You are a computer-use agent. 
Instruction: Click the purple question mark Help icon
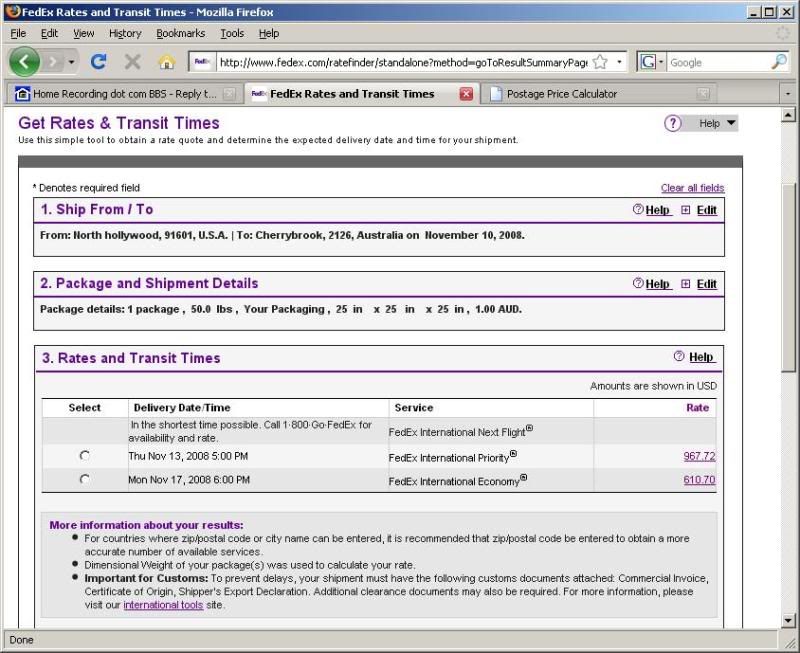coord(673,123)
